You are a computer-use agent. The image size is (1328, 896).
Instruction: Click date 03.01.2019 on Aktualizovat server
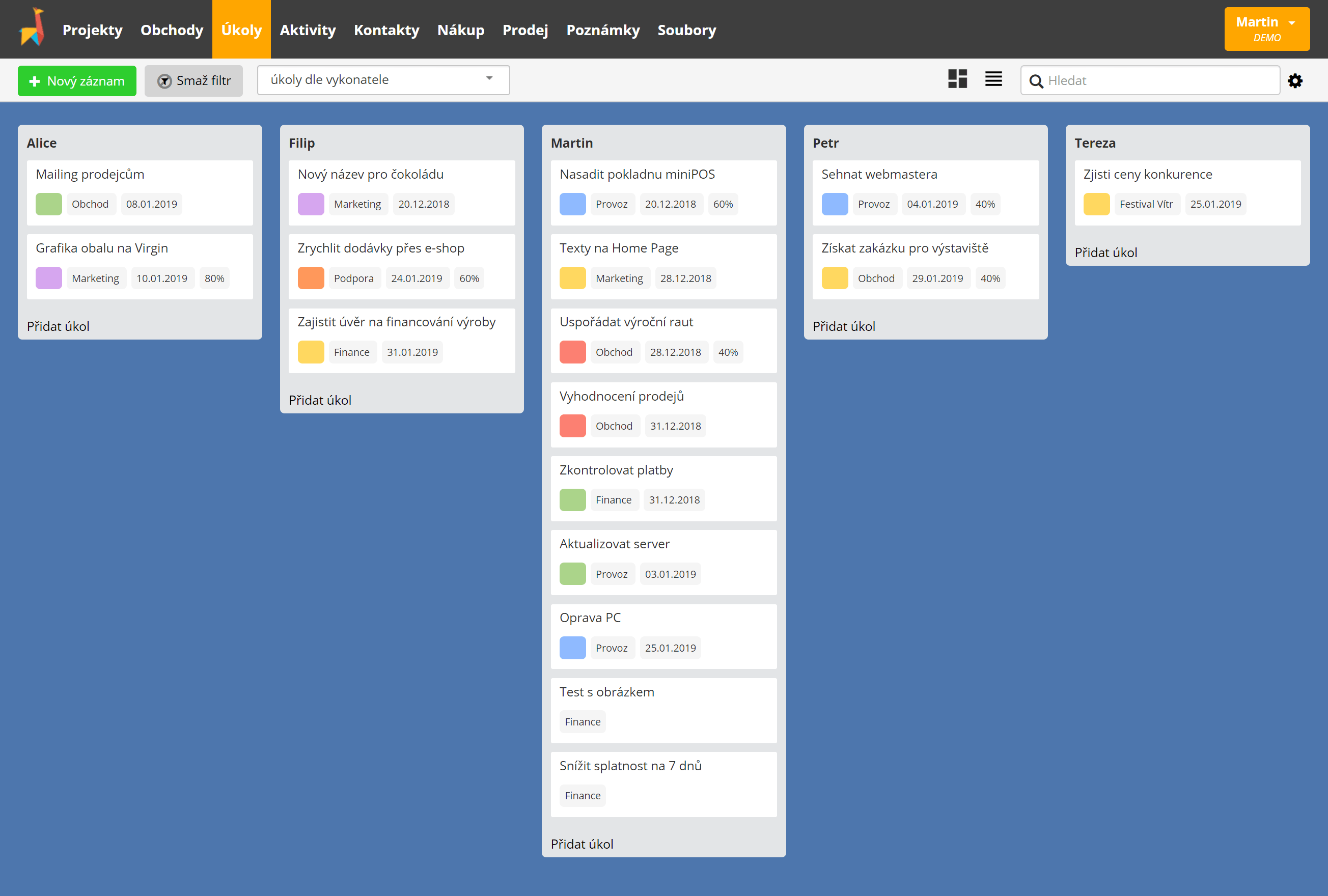point(670,574)
